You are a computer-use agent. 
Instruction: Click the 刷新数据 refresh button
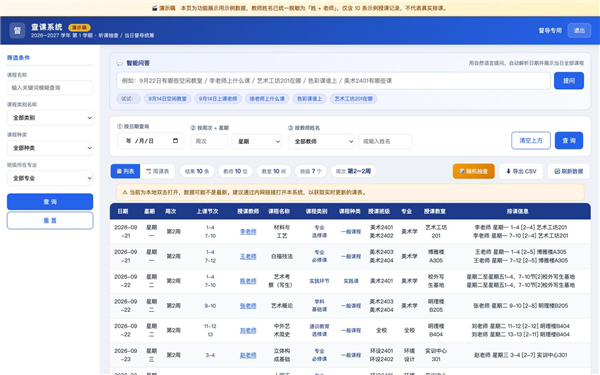[569, 171]
